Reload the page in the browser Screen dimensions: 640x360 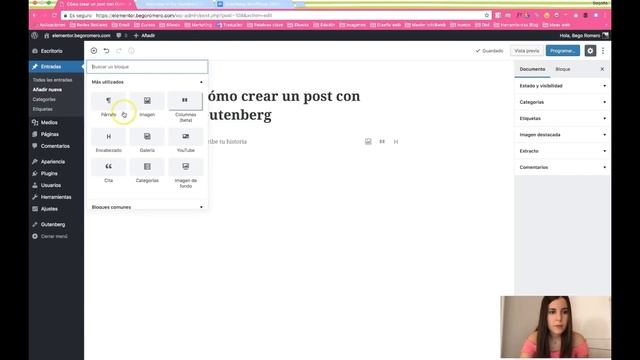(54, 15)
